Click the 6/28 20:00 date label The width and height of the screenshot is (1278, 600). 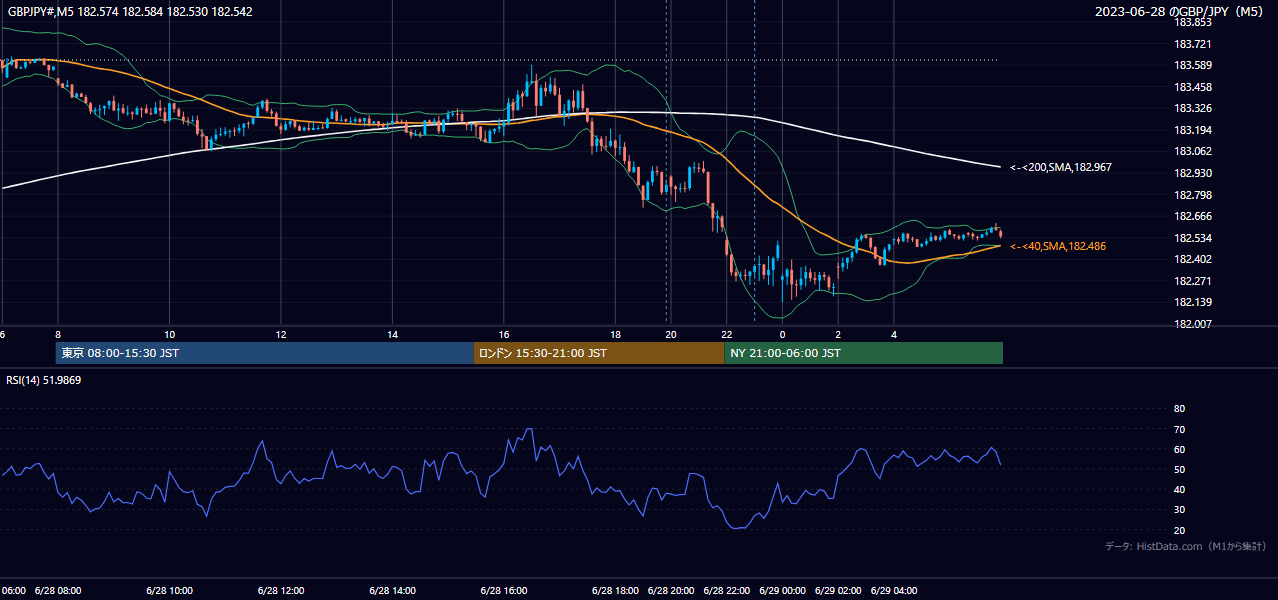[671, 590]
